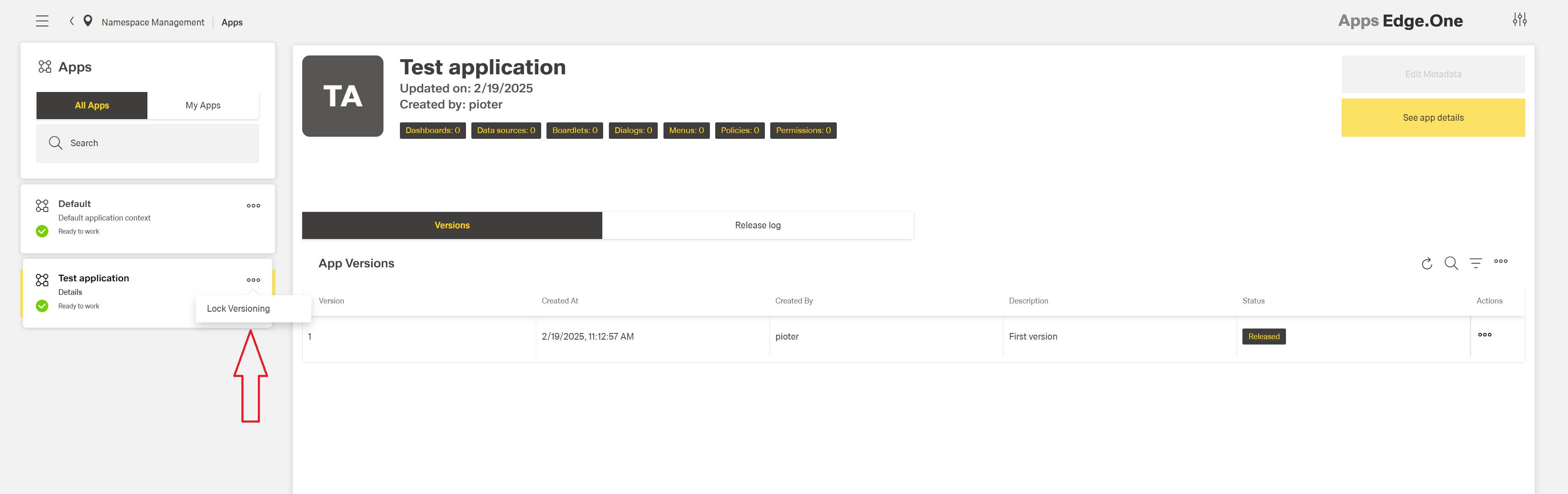The width and height of the screenshot is (1568, 494).
Task: Click the Released status badge
Action: [x=1264, y=336]
